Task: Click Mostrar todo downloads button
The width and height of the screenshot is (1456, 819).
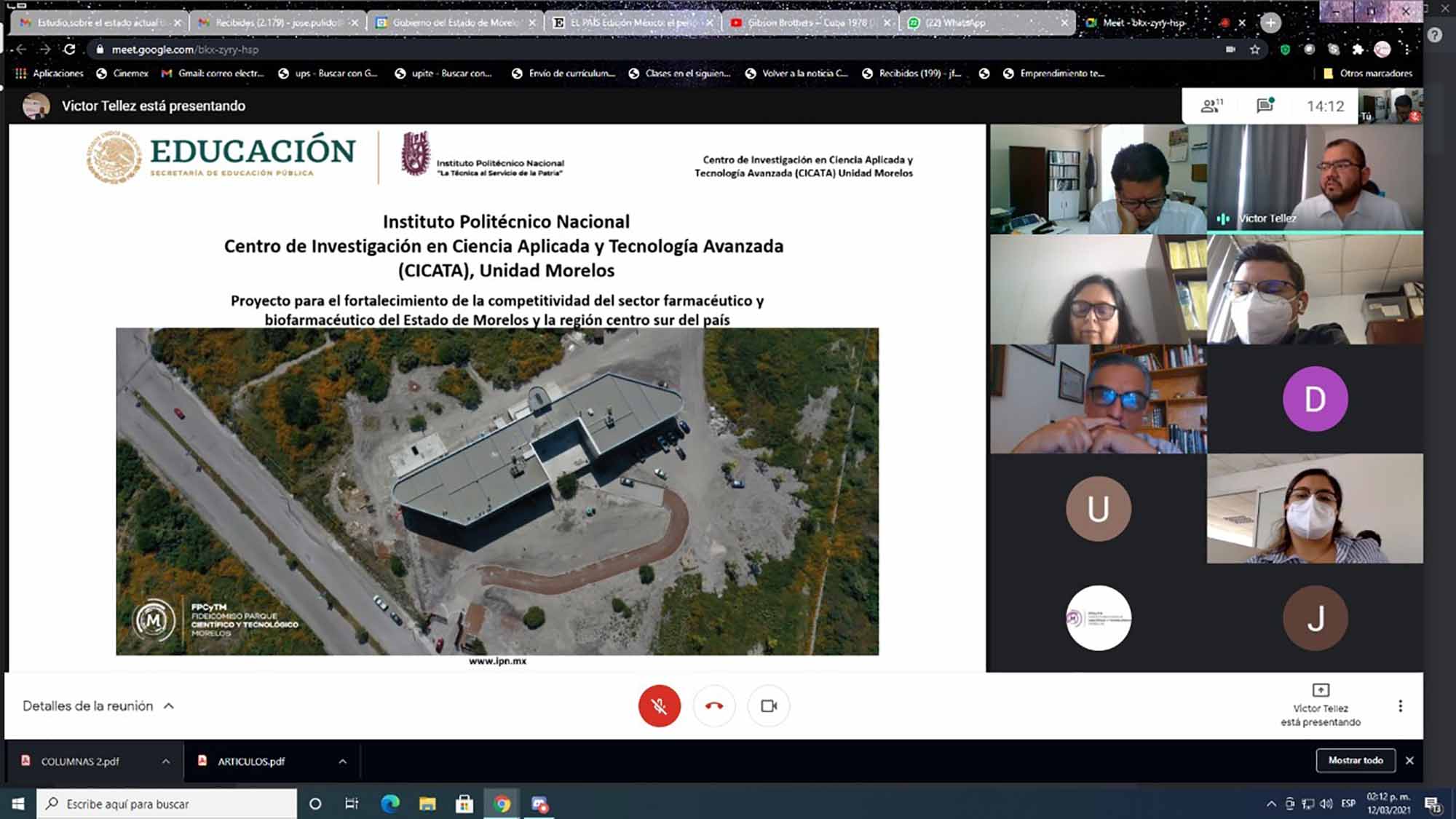Action: (1355, 760)
